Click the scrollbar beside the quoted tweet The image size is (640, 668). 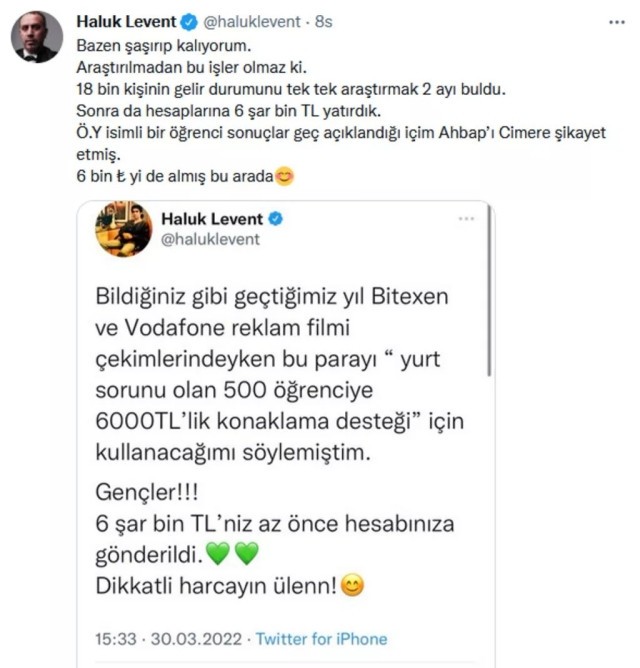tap(490, 290)
